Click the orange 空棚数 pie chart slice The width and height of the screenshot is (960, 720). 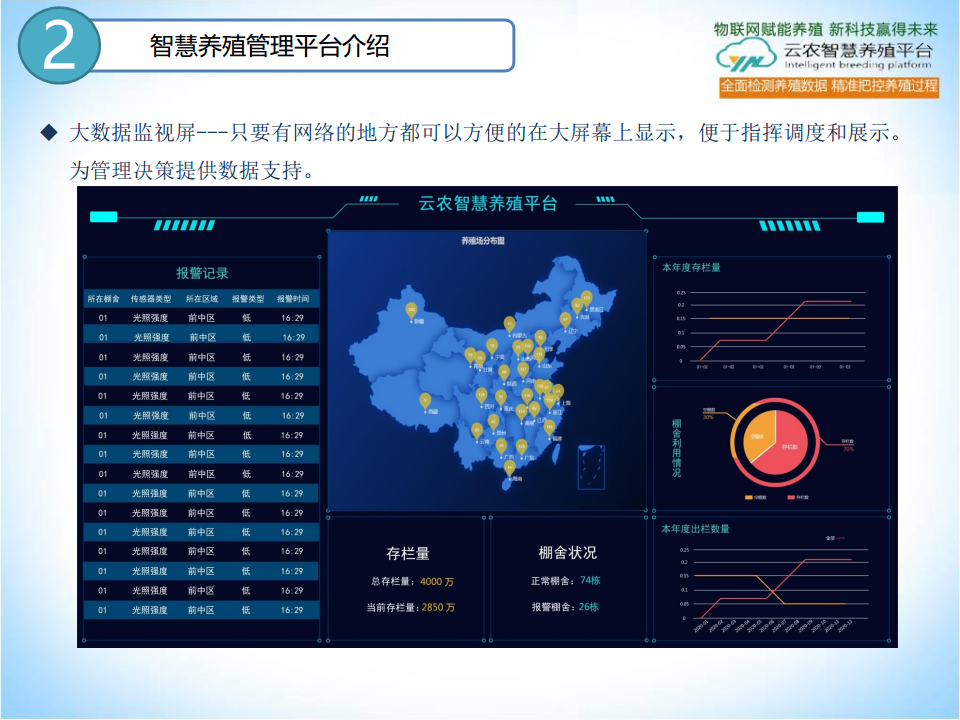[x=757, y=435]
